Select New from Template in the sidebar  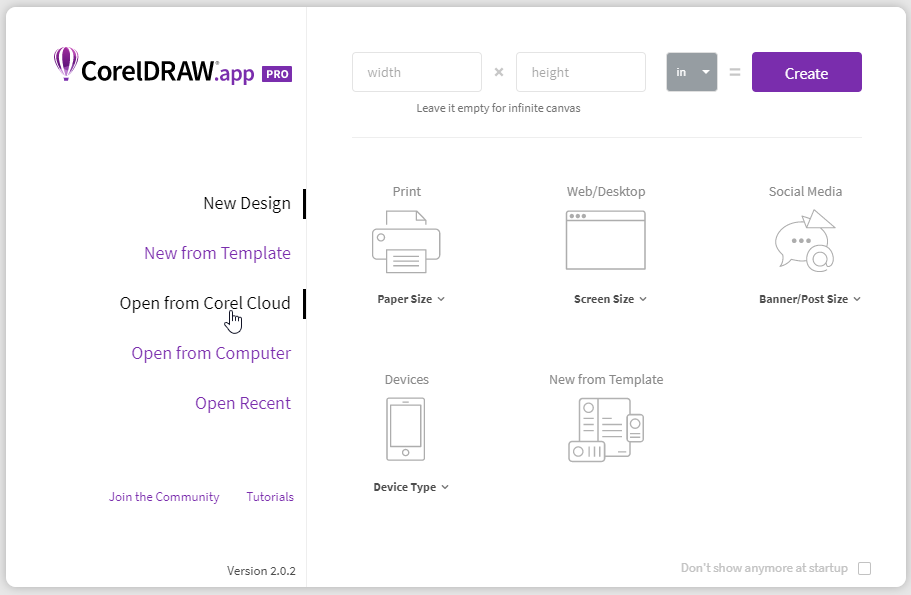[x=217, y=253]
